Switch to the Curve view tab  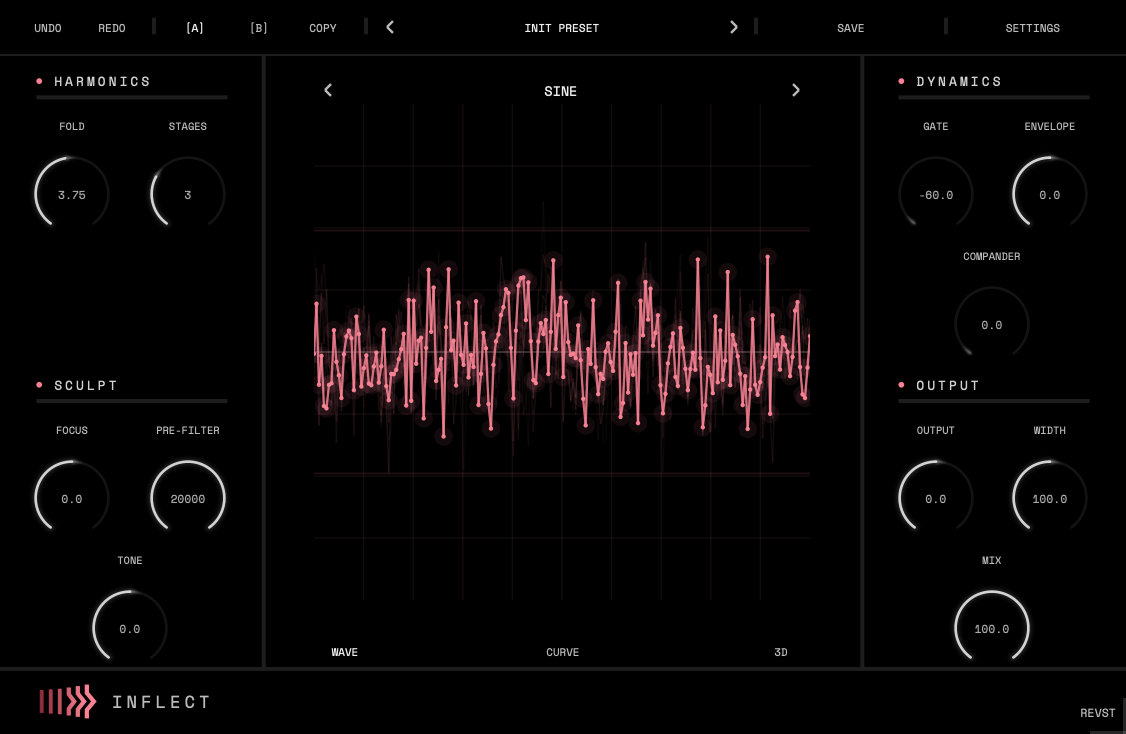click(x=562, y=652)
